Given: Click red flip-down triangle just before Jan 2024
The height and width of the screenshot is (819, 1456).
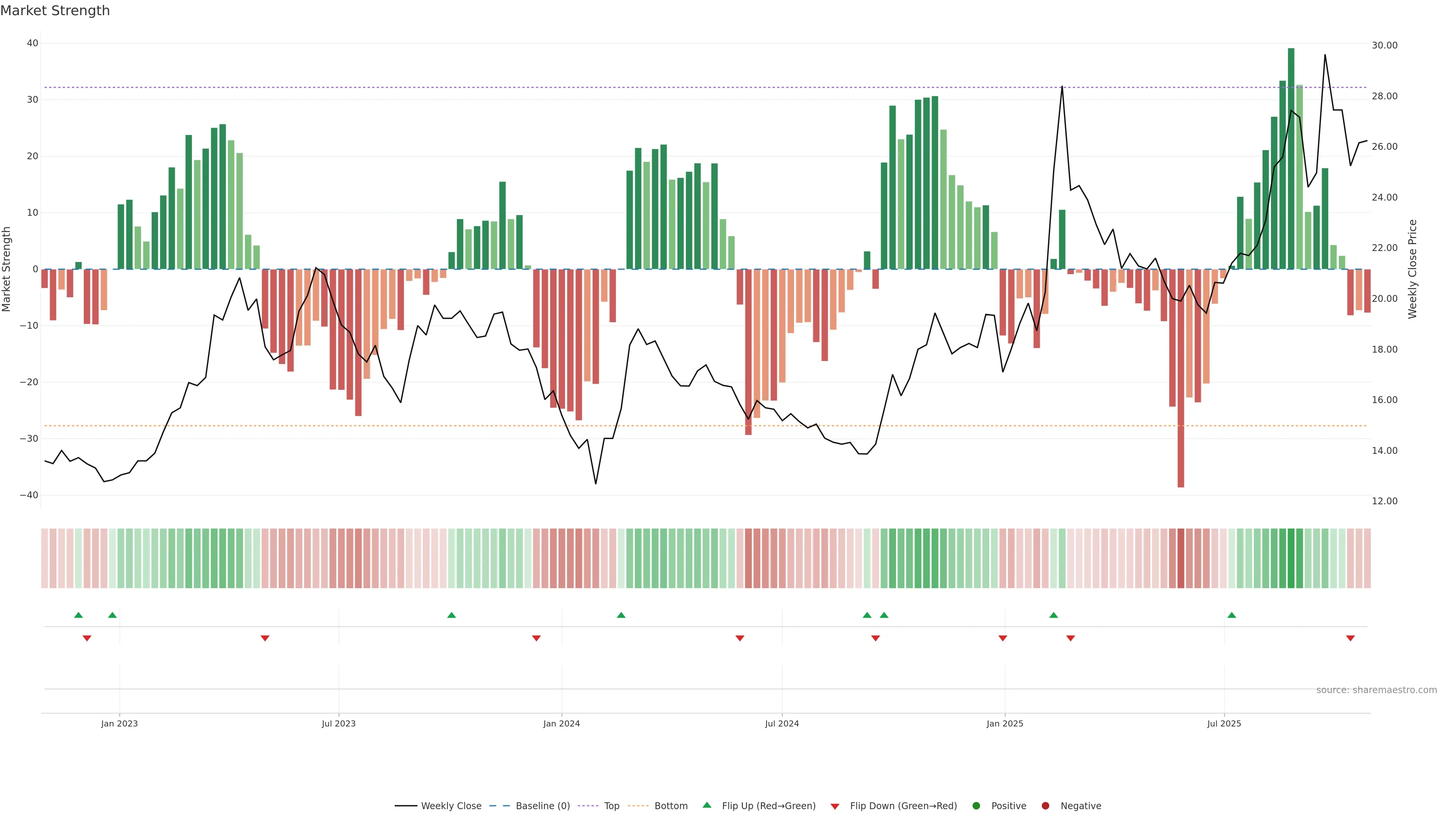Looking at the screenshot, I should (537, 638).
